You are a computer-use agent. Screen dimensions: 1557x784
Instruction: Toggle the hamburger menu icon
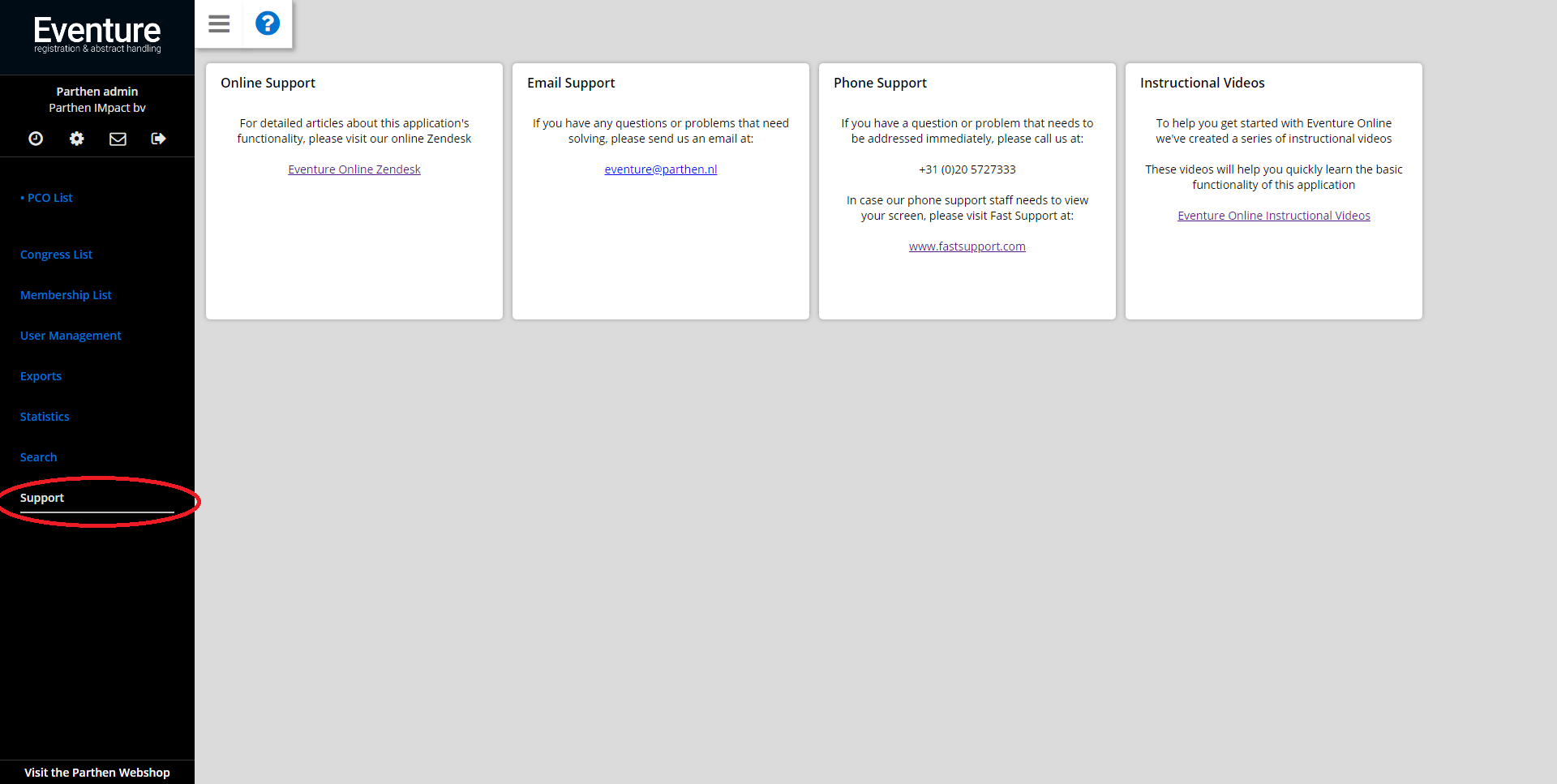point(219,24)
